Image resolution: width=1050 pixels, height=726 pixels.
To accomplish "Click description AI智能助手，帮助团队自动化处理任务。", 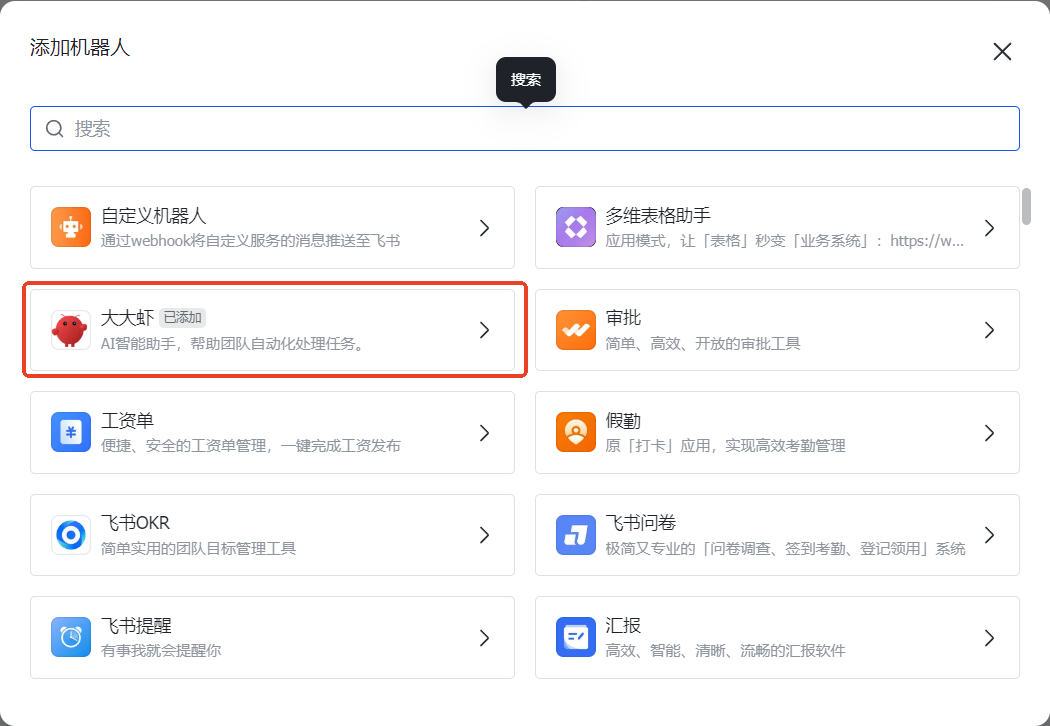I will pyautogui.click(x=233, y=344).
